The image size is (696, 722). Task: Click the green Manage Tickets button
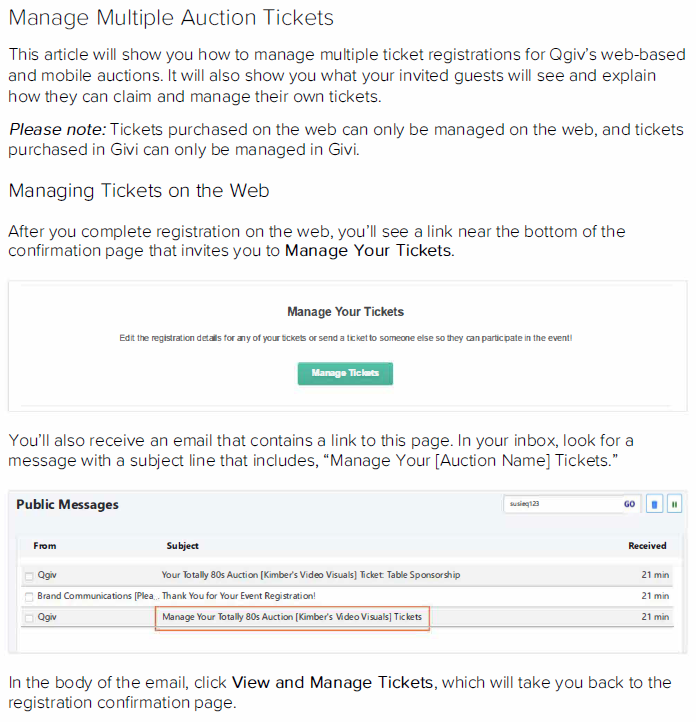345,373
